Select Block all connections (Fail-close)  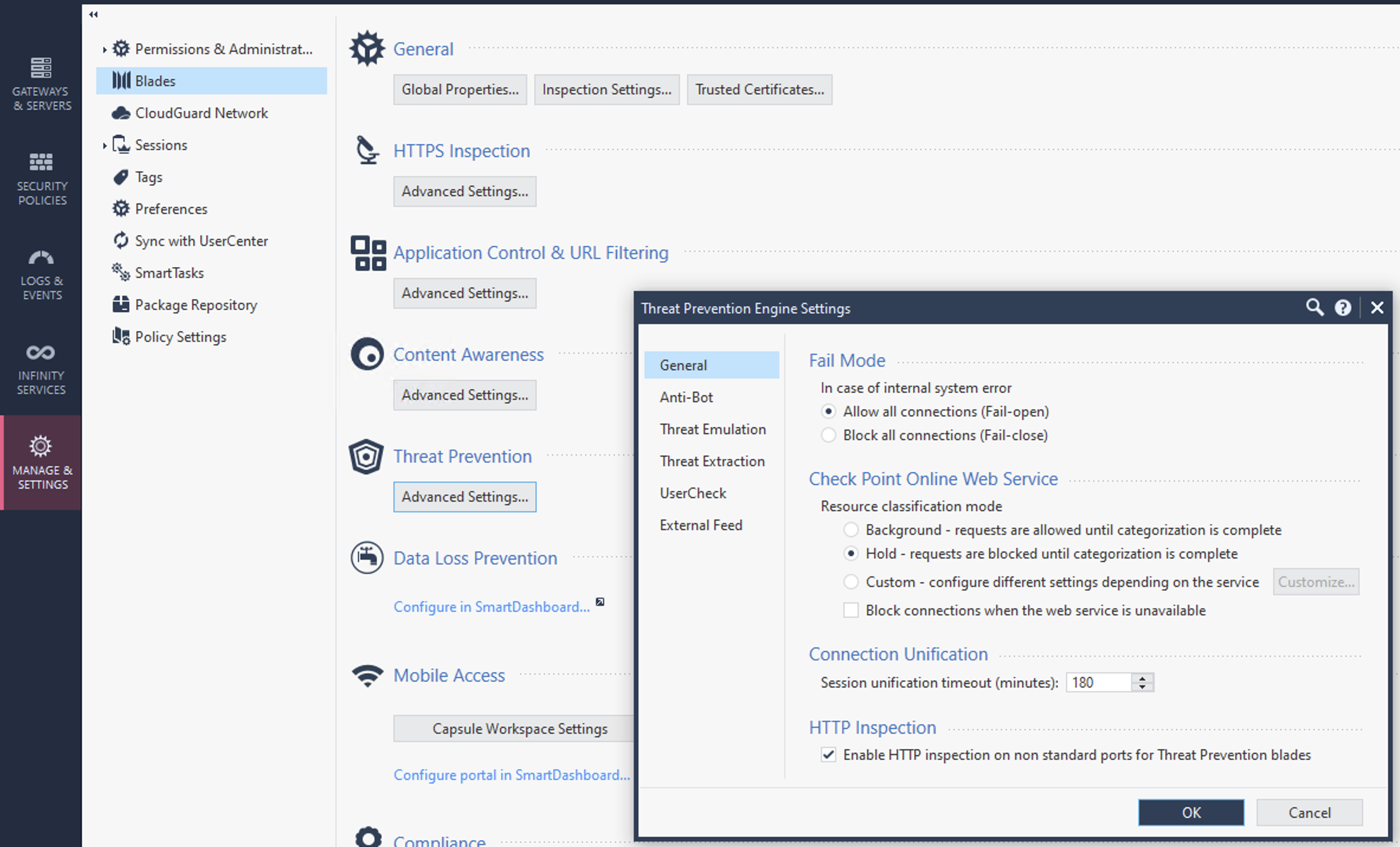point(829,435)
